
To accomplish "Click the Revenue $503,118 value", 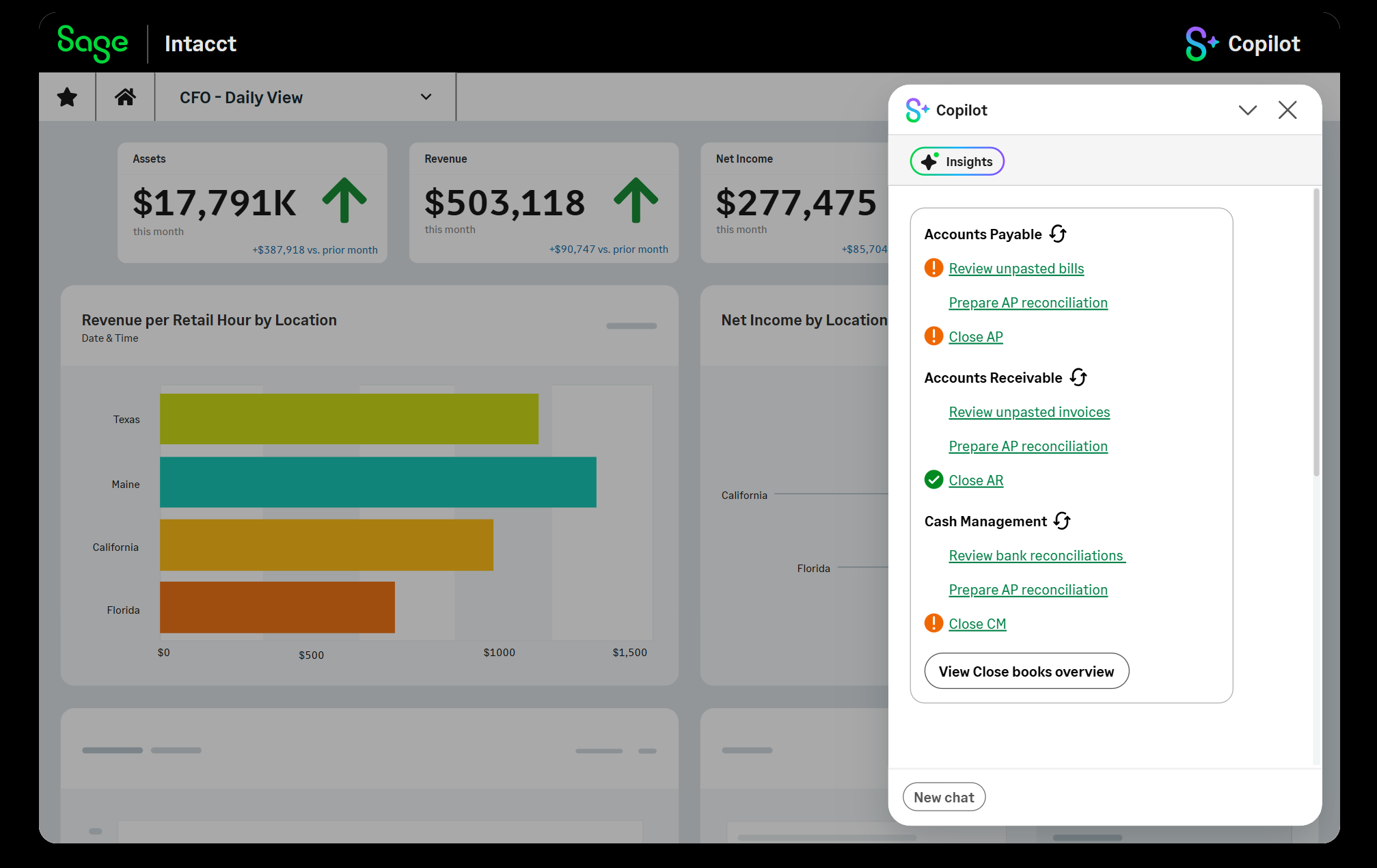I will coord(504,203).
